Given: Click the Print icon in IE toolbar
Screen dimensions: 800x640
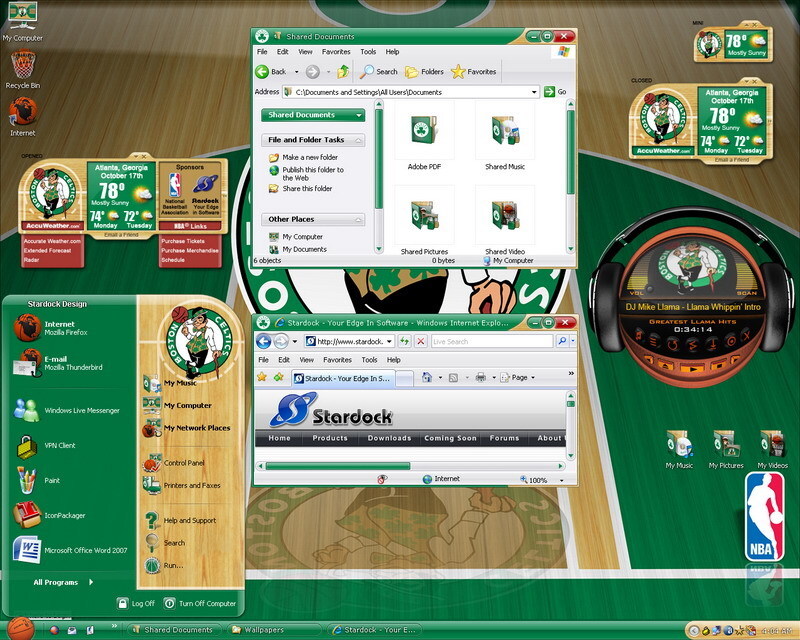Looking at the screenshot, I should (481, 377).
